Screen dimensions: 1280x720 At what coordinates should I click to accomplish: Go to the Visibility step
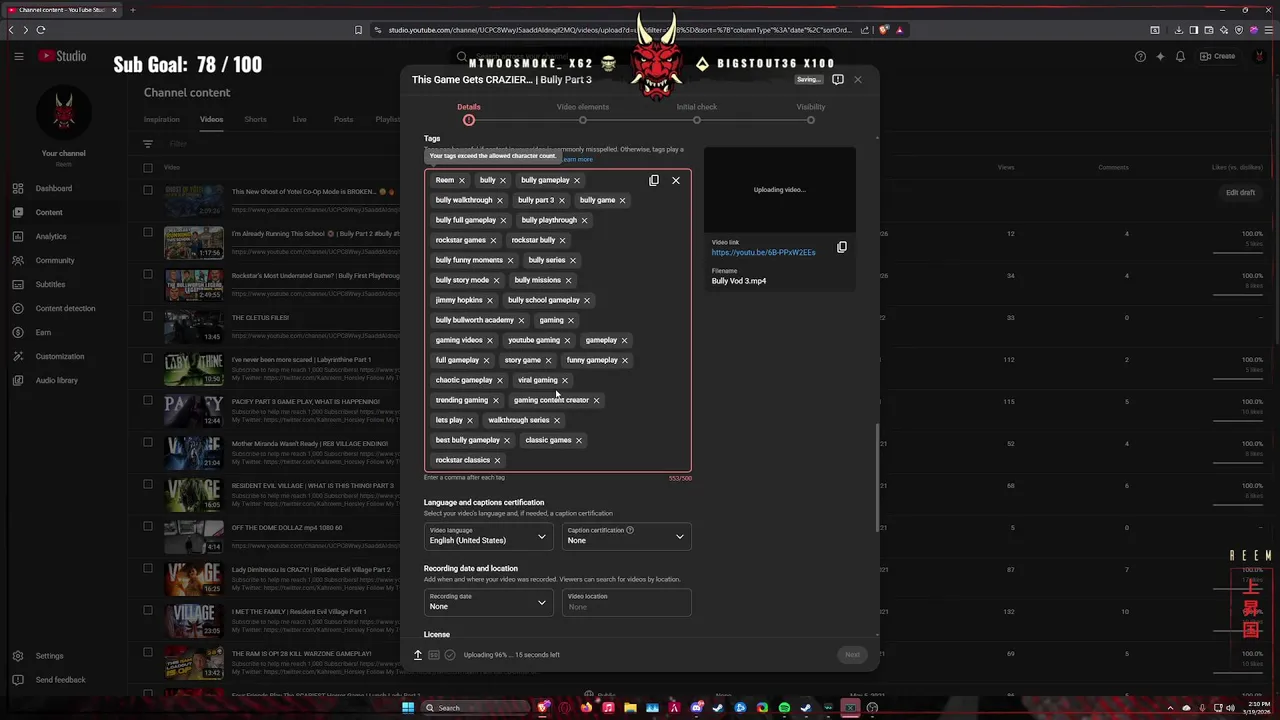coord(810,112)
